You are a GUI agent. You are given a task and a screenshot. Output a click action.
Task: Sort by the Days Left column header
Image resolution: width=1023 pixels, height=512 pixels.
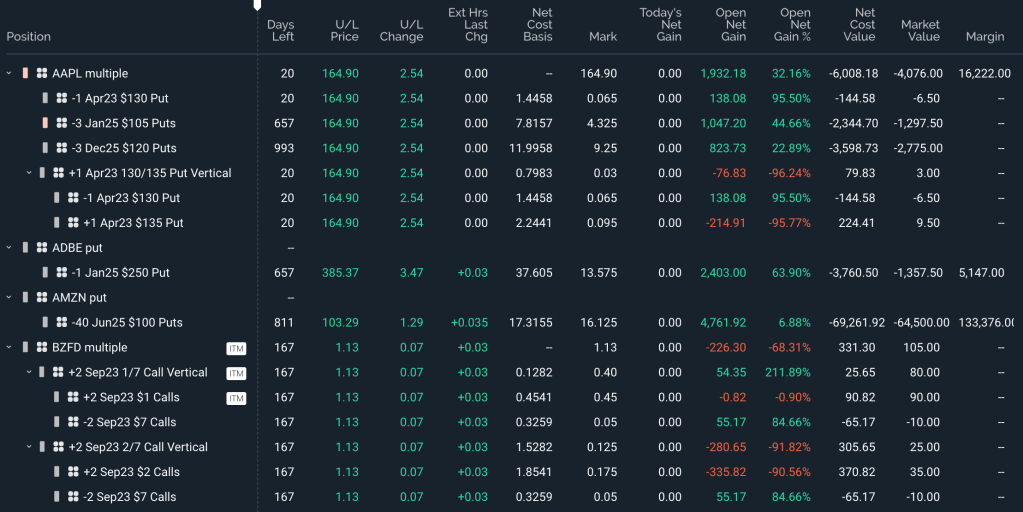(x=281, y=30)
